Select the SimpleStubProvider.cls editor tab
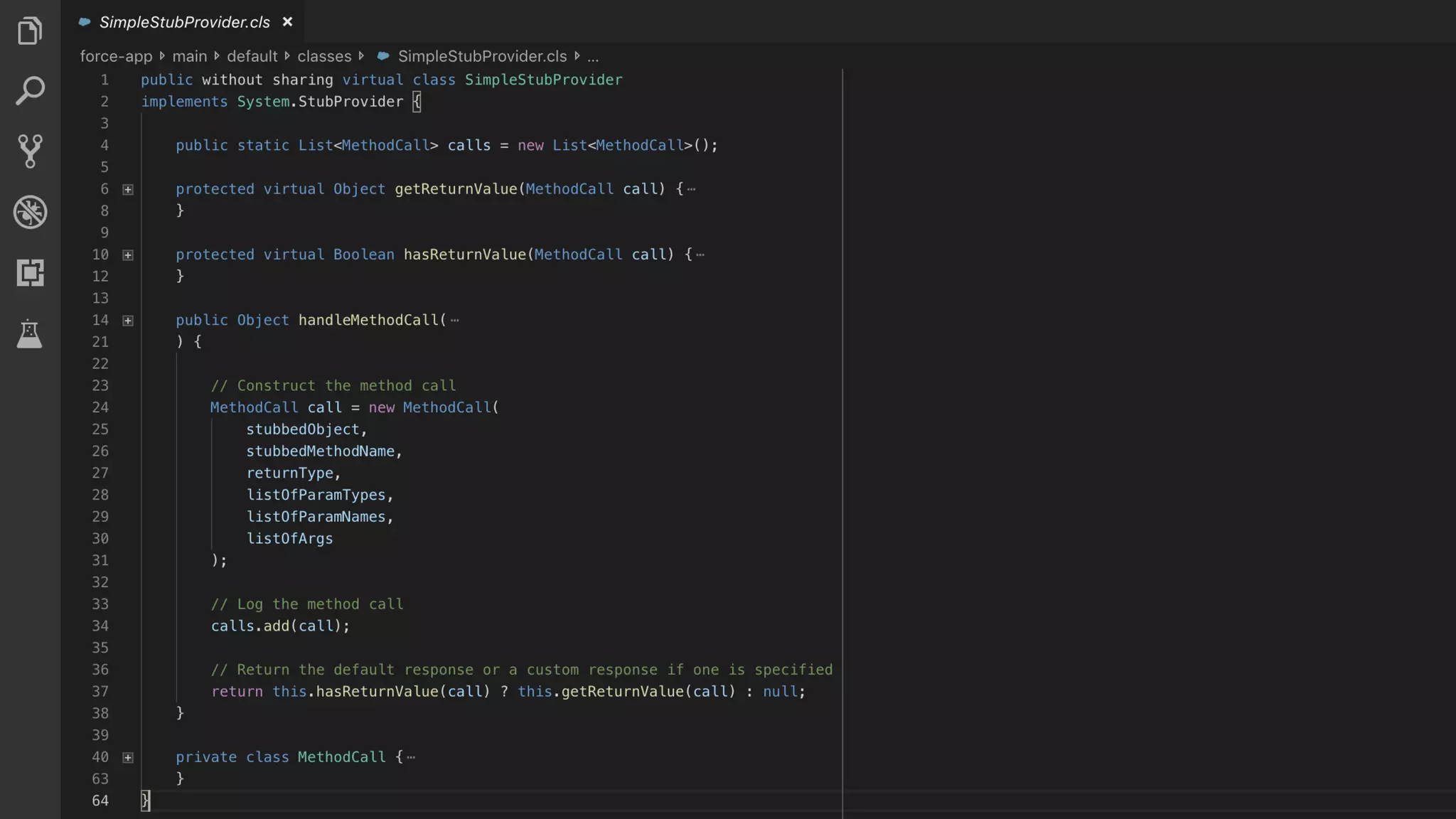The image size is (1456, 819). [184, 22]
